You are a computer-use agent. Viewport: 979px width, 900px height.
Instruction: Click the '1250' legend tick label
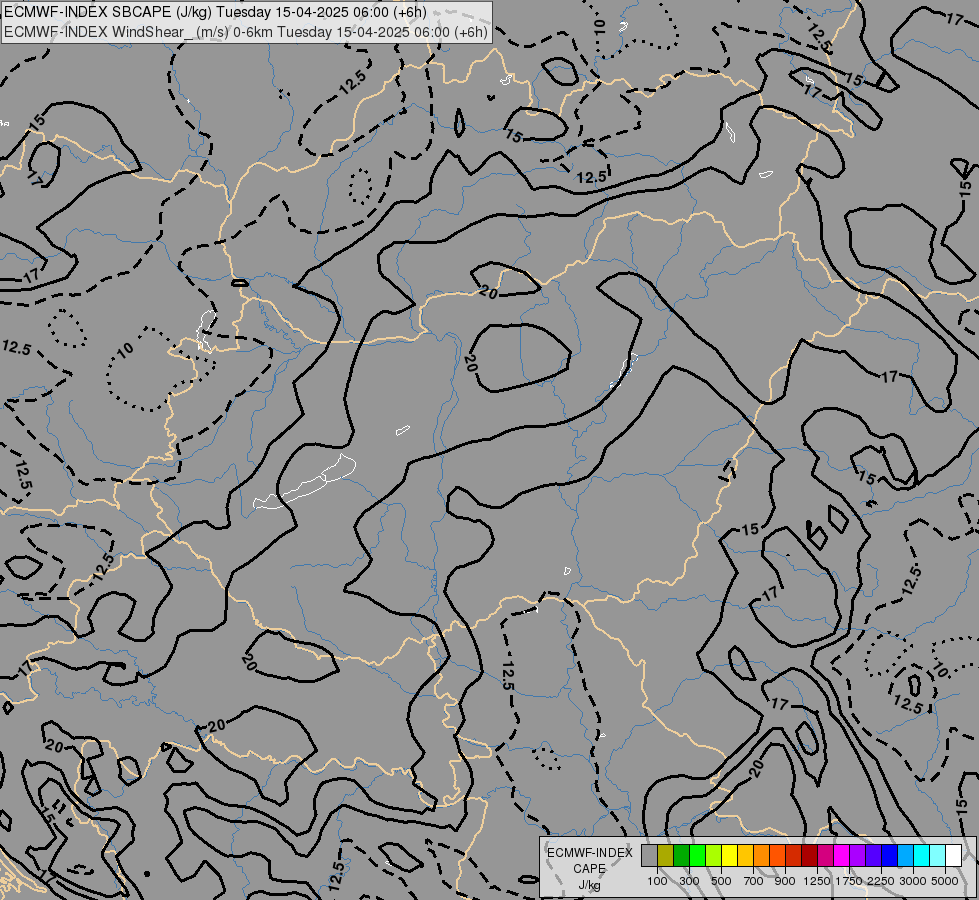[817, 881]
